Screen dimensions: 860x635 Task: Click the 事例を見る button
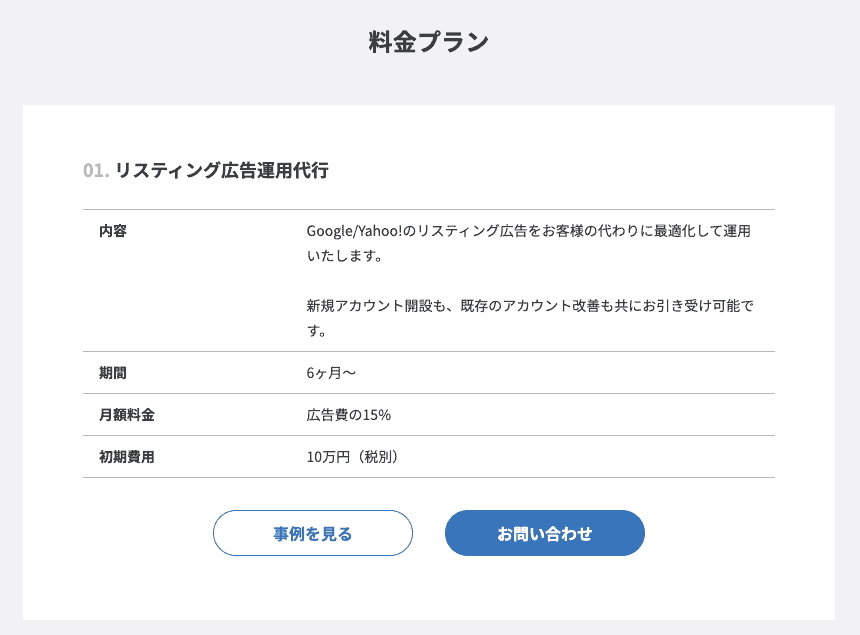click(313, 533)
